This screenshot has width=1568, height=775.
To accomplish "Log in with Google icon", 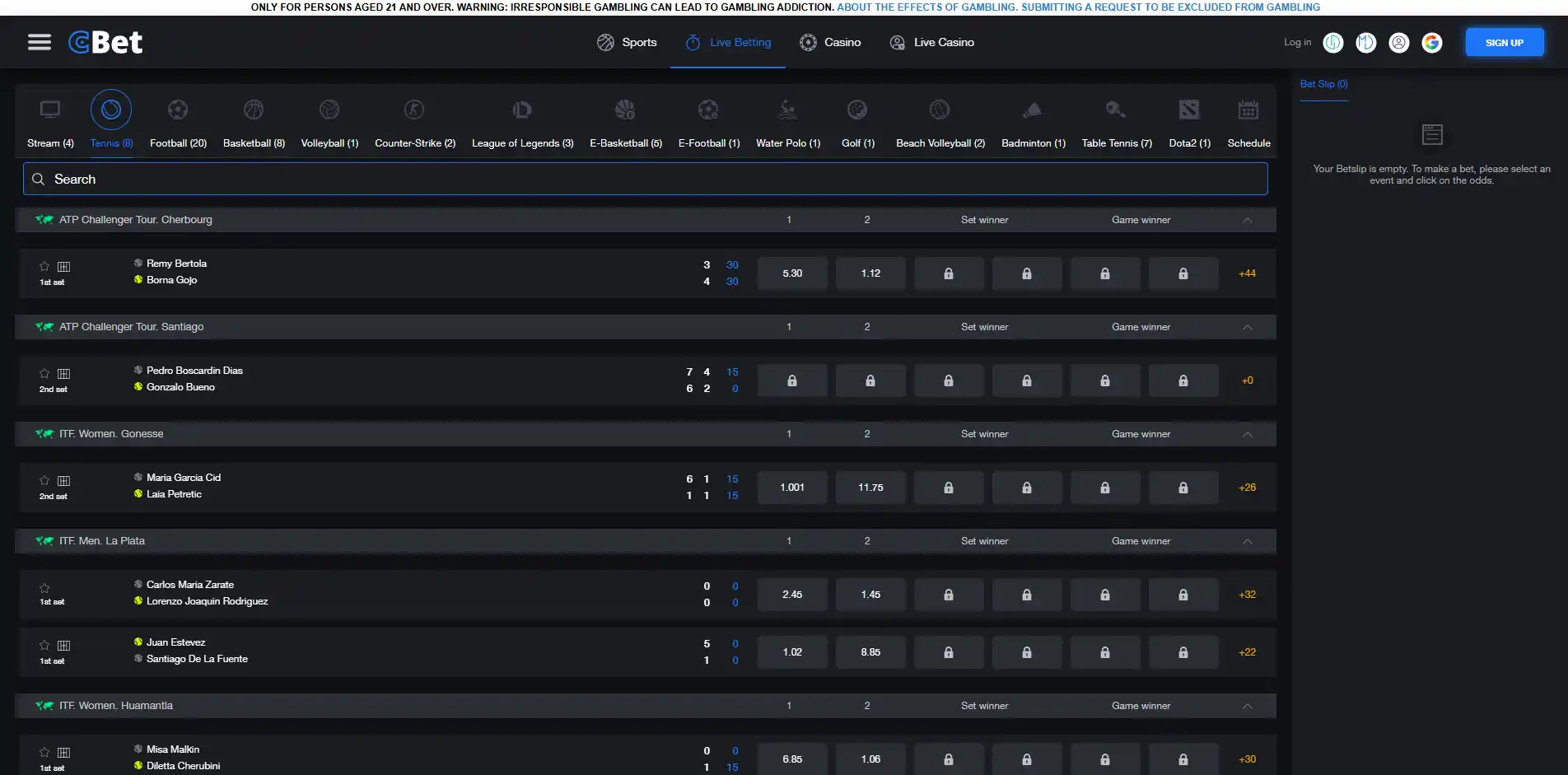I will click(x=1432, y=42).
